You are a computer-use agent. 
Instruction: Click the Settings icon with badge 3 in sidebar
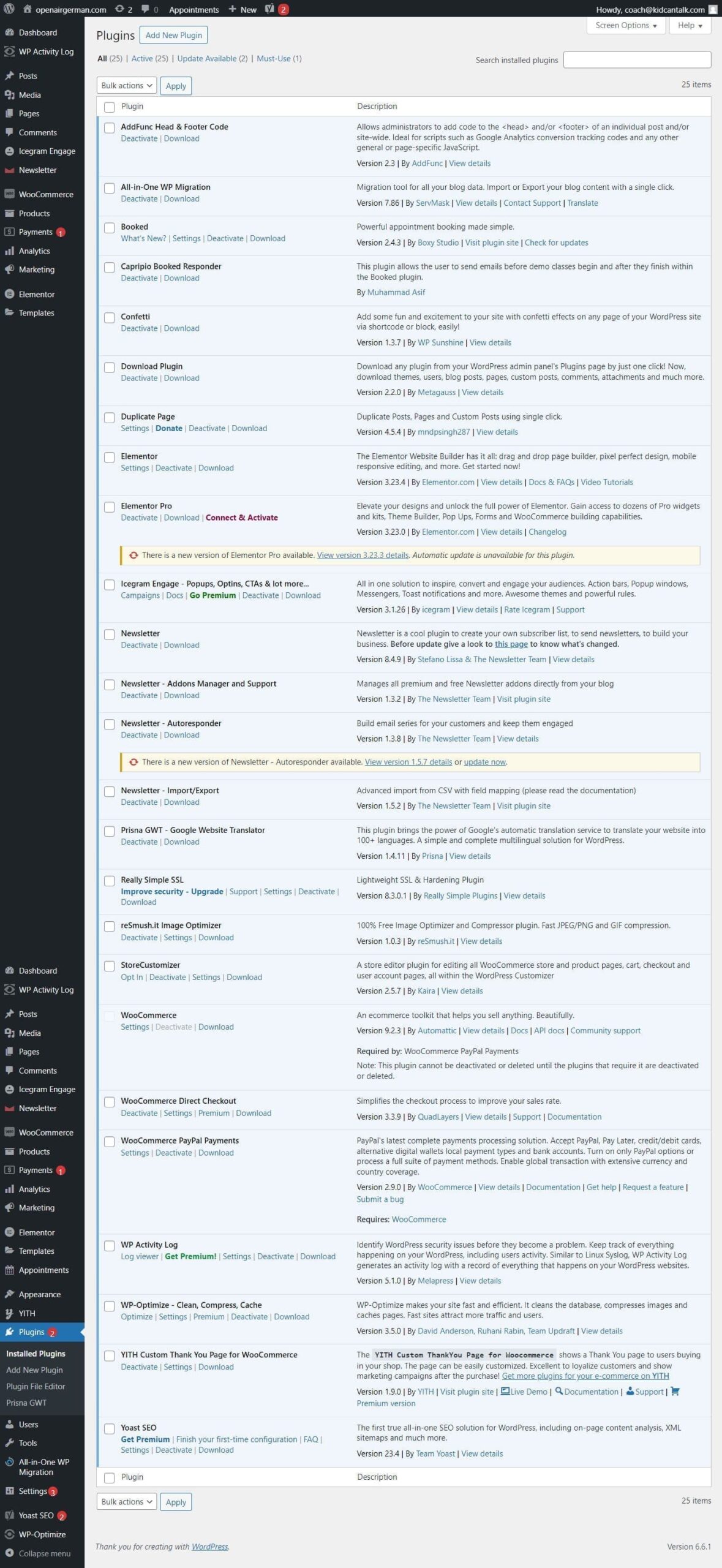pos(9,1491)
